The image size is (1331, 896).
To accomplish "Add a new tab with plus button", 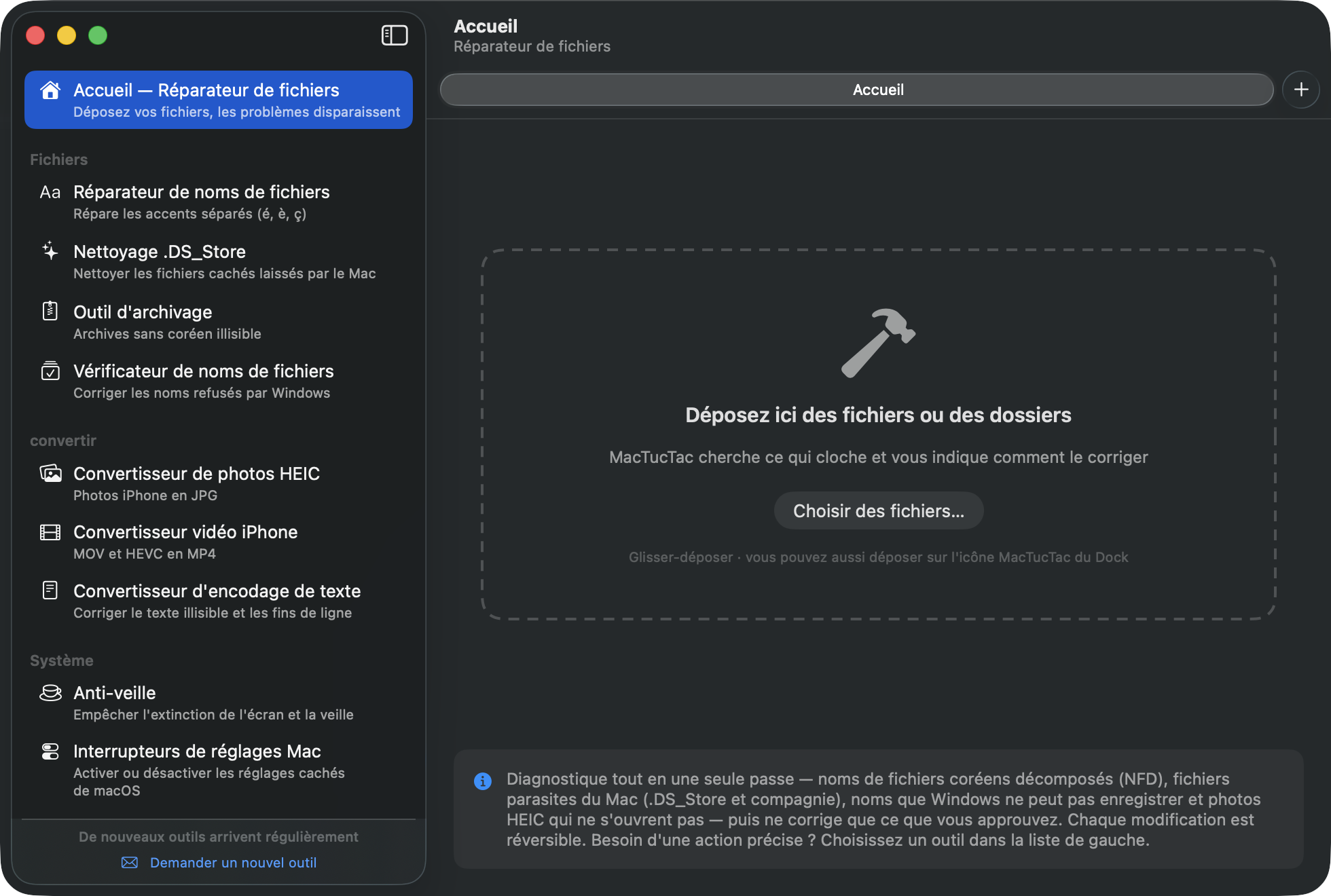I will click(x=1301, y=90).
